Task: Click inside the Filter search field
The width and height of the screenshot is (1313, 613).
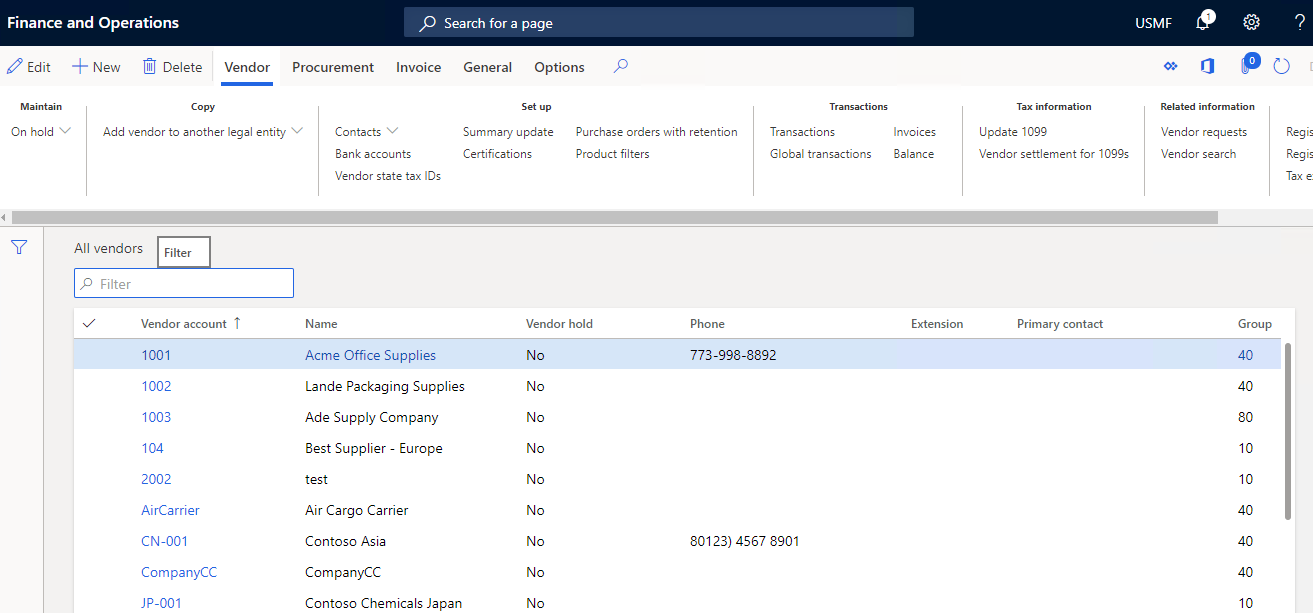Action: click(x=183, y=283)
